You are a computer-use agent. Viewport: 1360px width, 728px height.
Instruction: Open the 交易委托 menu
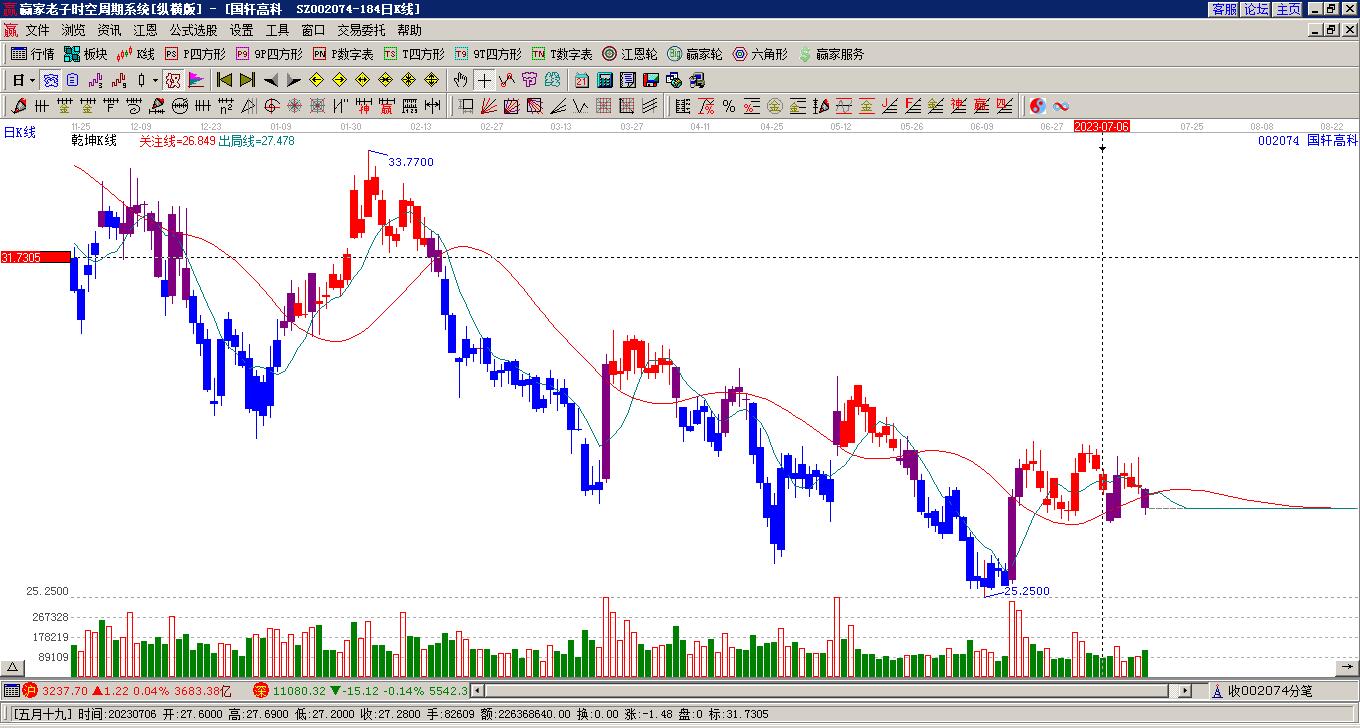tap(361, 30)
